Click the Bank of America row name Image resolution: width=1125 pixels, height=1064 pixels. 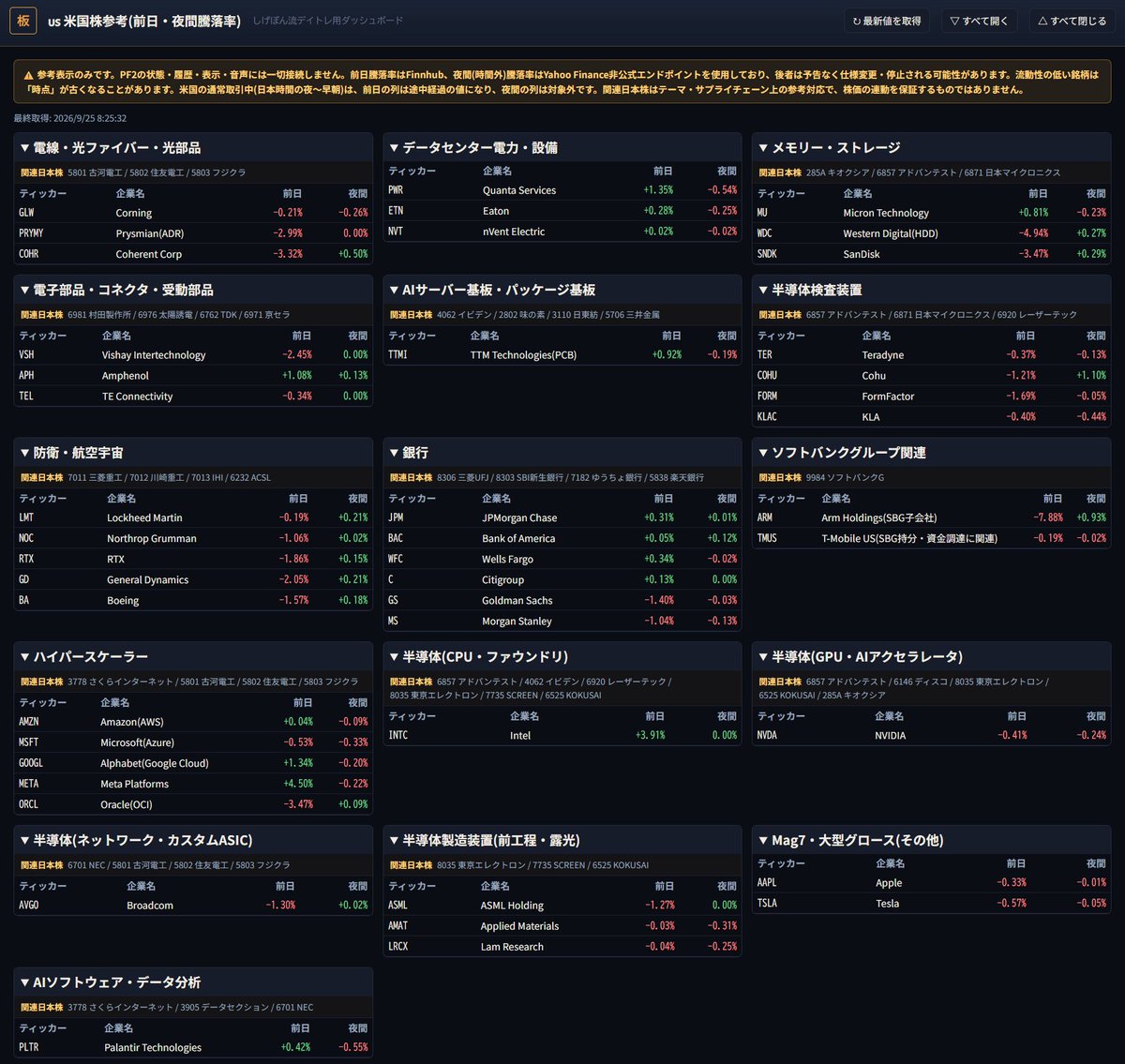[x=518, y=539]
